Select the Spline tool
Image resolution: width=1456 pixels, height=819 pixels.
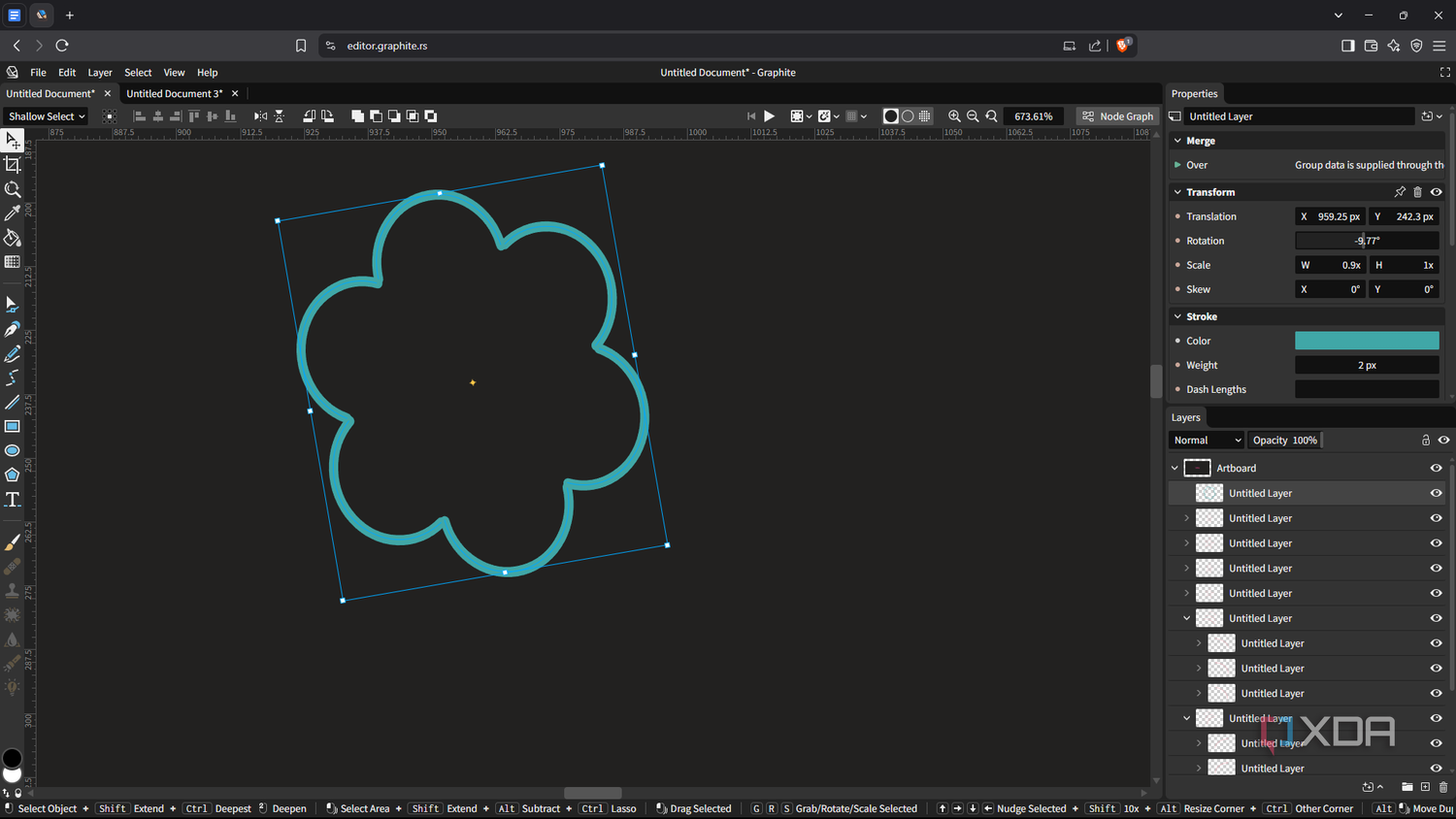coord(13,378)
